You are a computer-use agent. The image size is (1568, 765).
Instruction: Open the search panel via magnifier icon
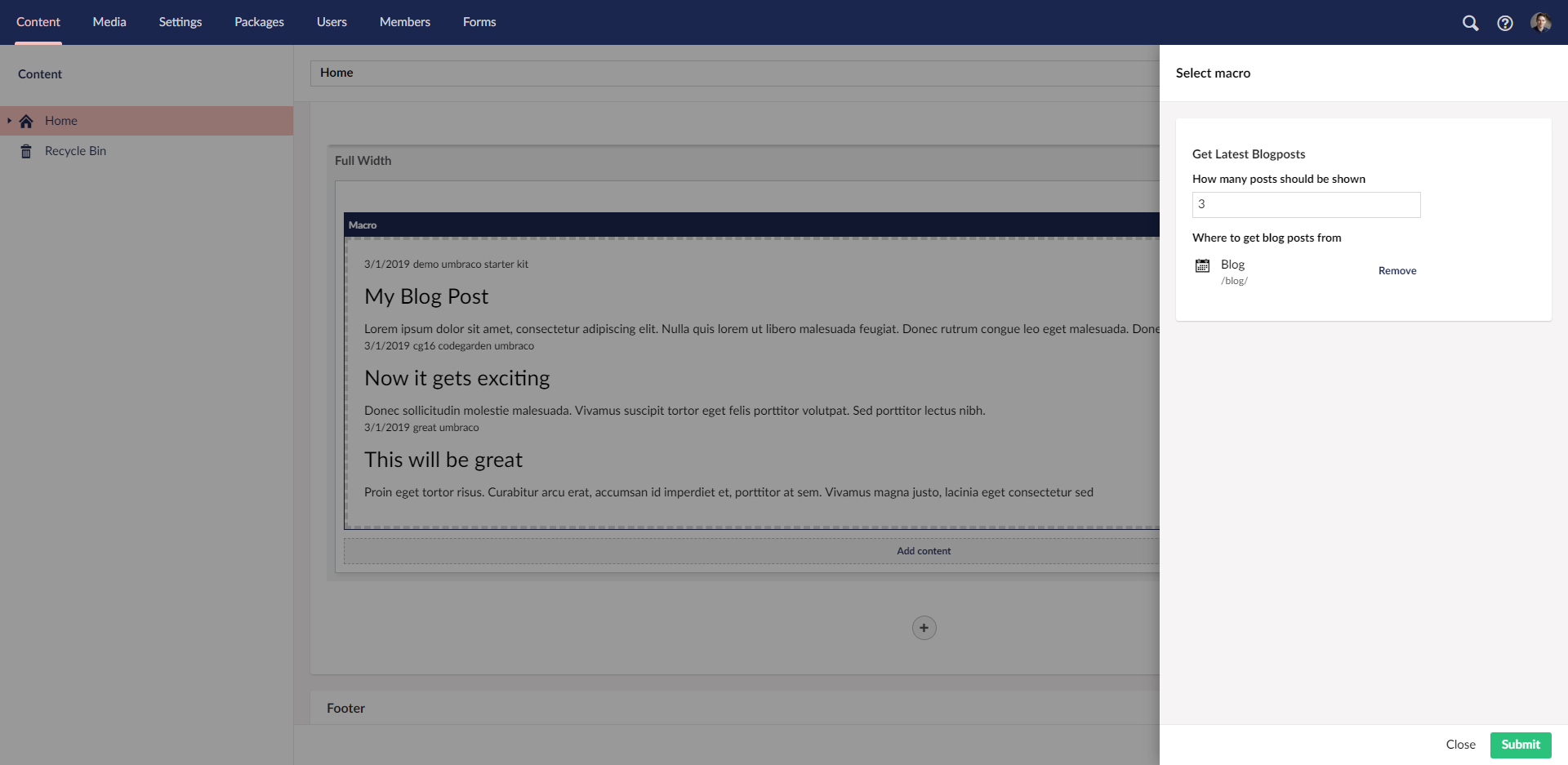pos(1470,23)
